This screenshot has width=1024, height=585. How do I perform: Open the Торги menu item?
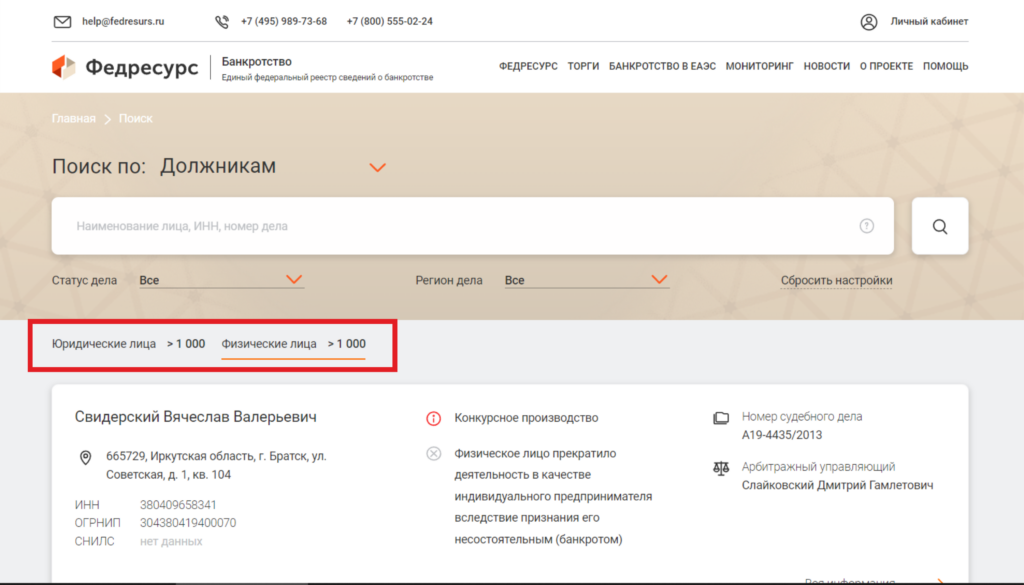[583, 67]
